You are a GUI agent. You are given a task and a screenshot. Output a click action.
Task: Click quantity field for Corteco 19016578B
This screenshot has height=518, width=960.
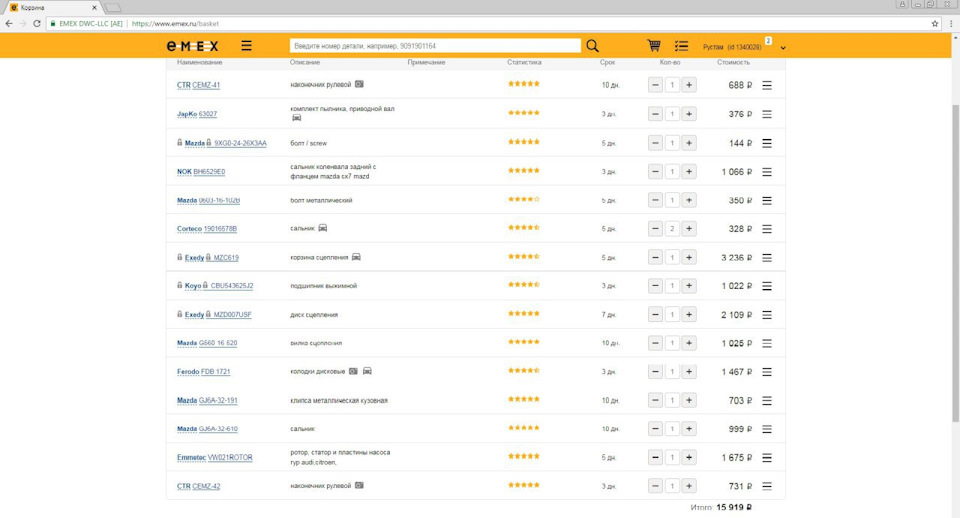click(x=672, y=229)
